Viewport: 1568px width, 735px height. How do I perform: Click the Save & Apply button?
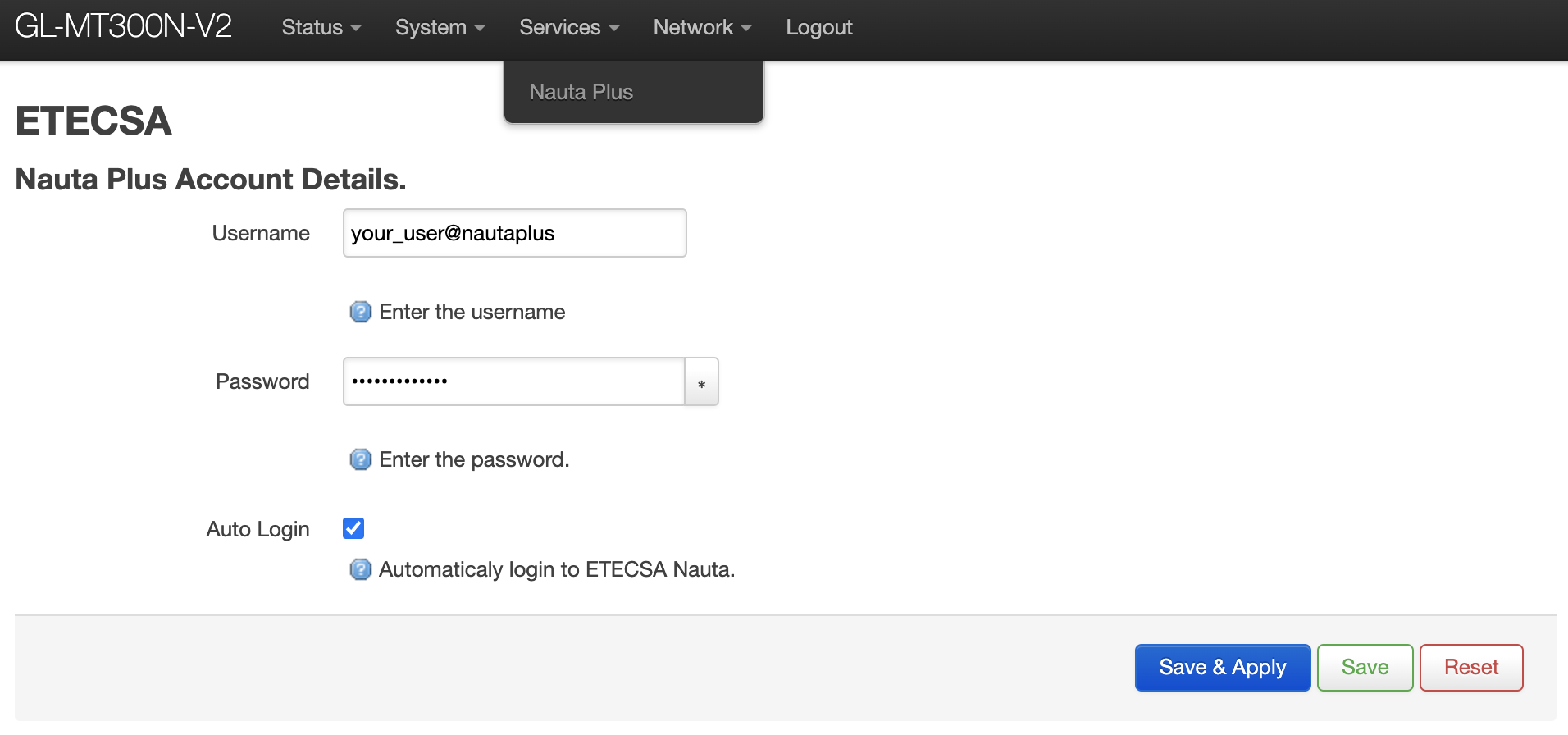[1221, 667]
